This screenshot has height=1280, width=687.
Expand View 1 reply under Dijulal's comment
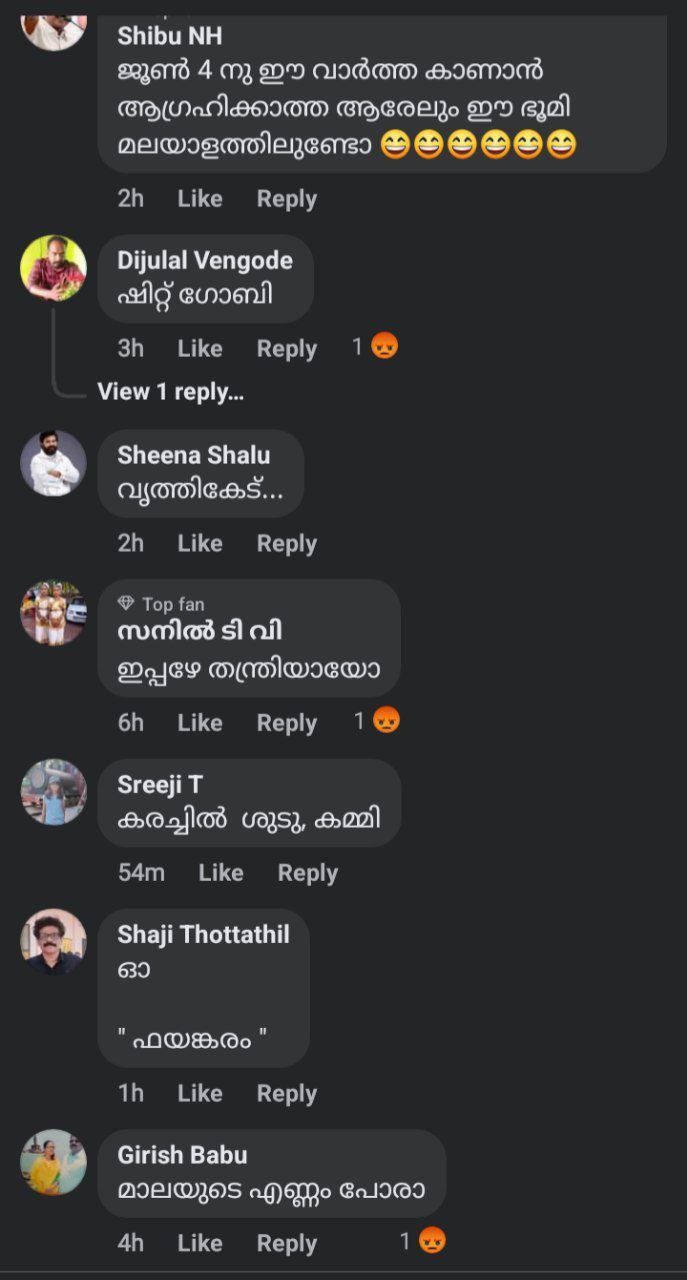point(170,392)
